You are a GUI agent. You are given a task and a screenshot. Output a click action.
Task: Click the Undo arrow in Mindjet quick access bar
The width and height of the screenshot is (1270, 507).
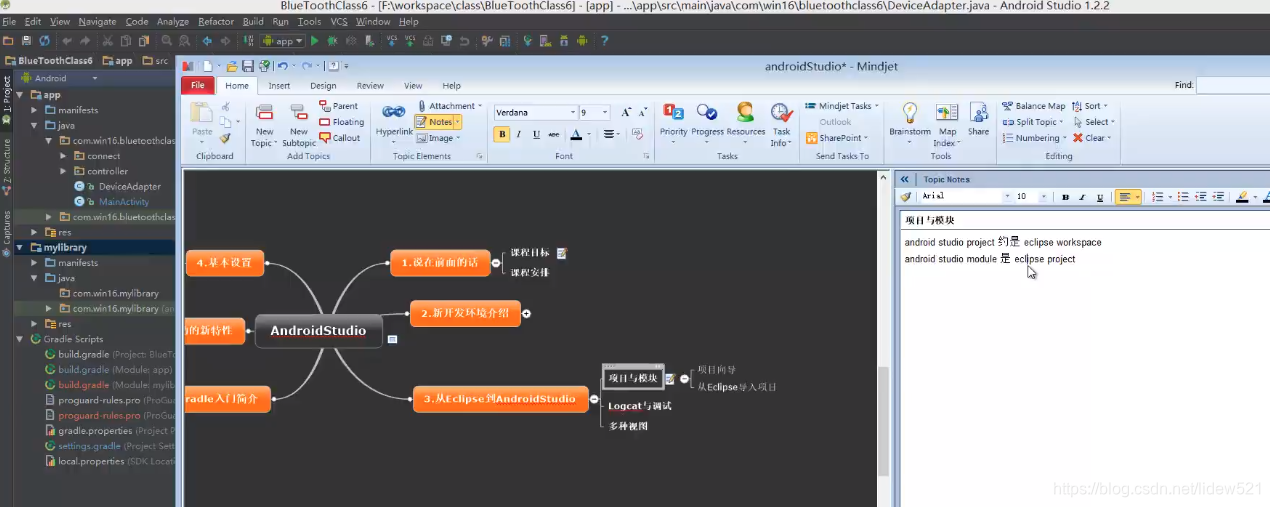(x=282, y=66)
